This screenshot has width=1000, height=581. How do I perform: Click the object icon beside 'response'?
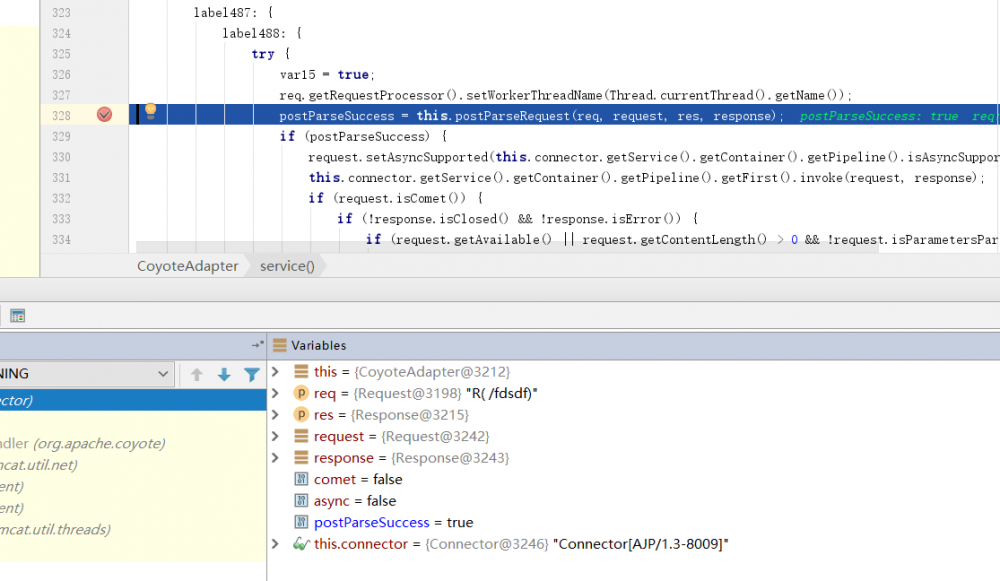[301, 457]
